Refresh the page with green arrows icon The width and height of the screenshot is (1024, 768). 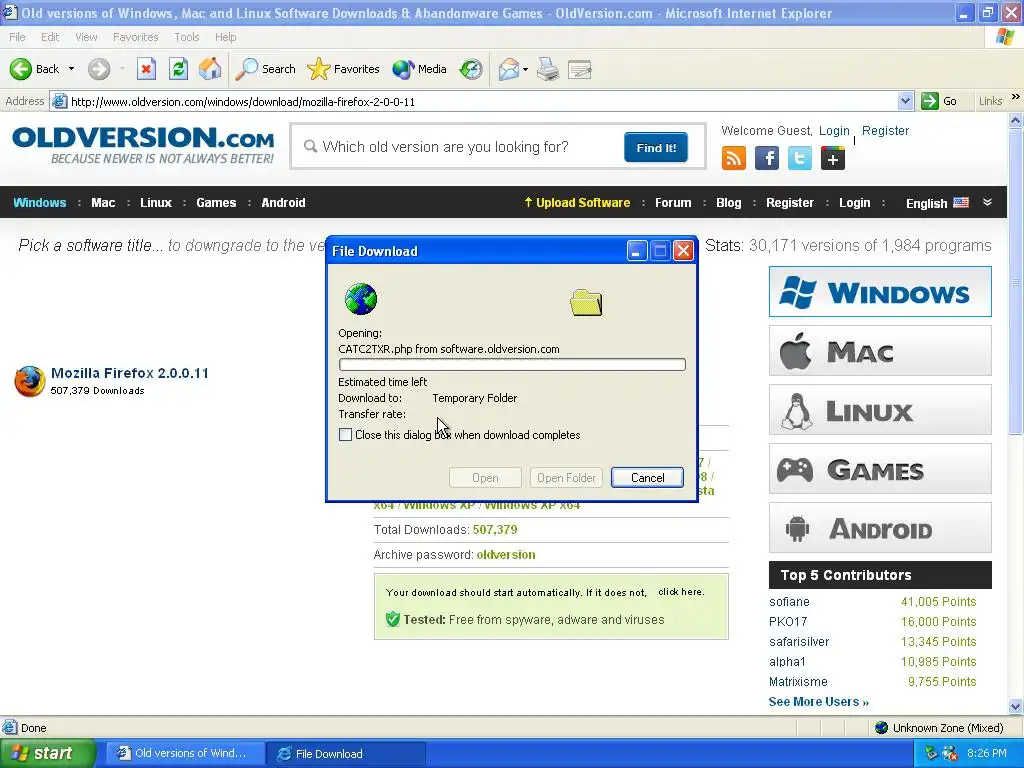click(178, 69)
